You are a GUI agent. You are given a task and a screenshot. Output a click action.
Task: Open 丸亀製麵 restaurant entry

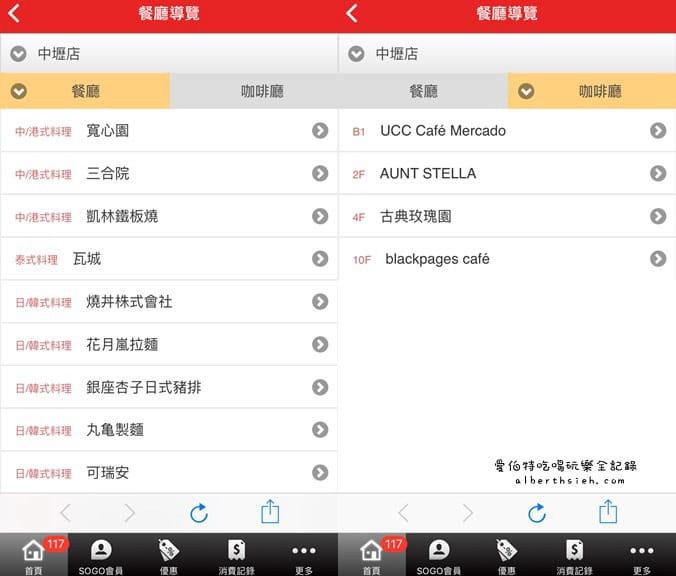click(x=169, y=429)
